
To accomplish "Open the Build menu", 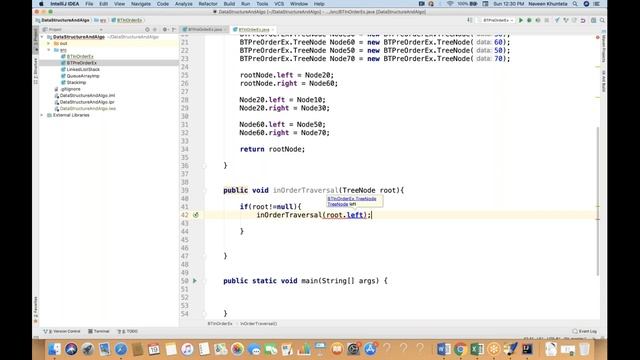I will coord(229,4).
